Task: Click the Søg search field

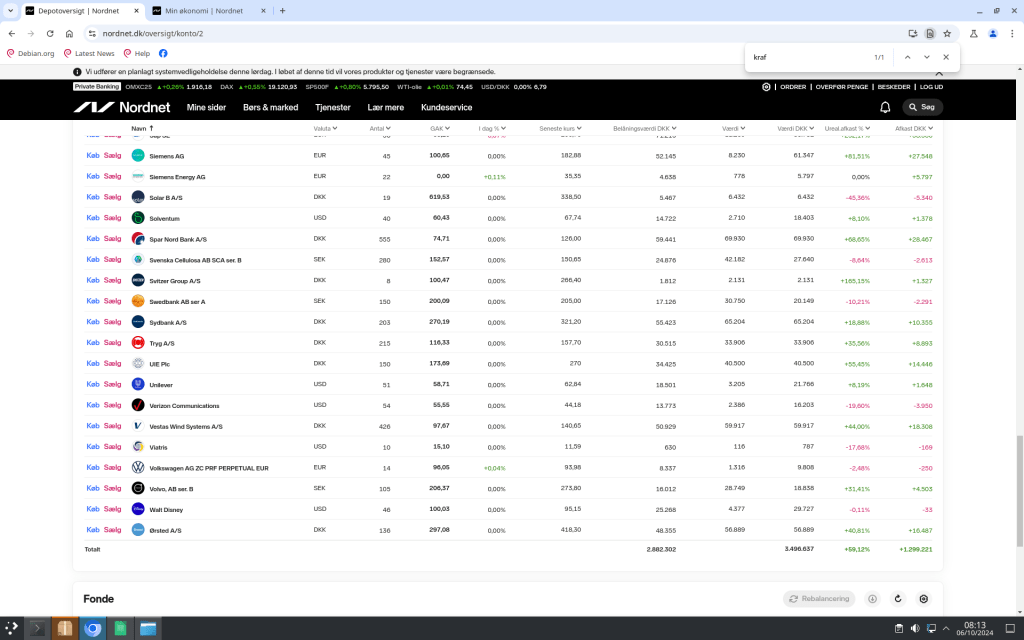Action: [x=922, y=107]
